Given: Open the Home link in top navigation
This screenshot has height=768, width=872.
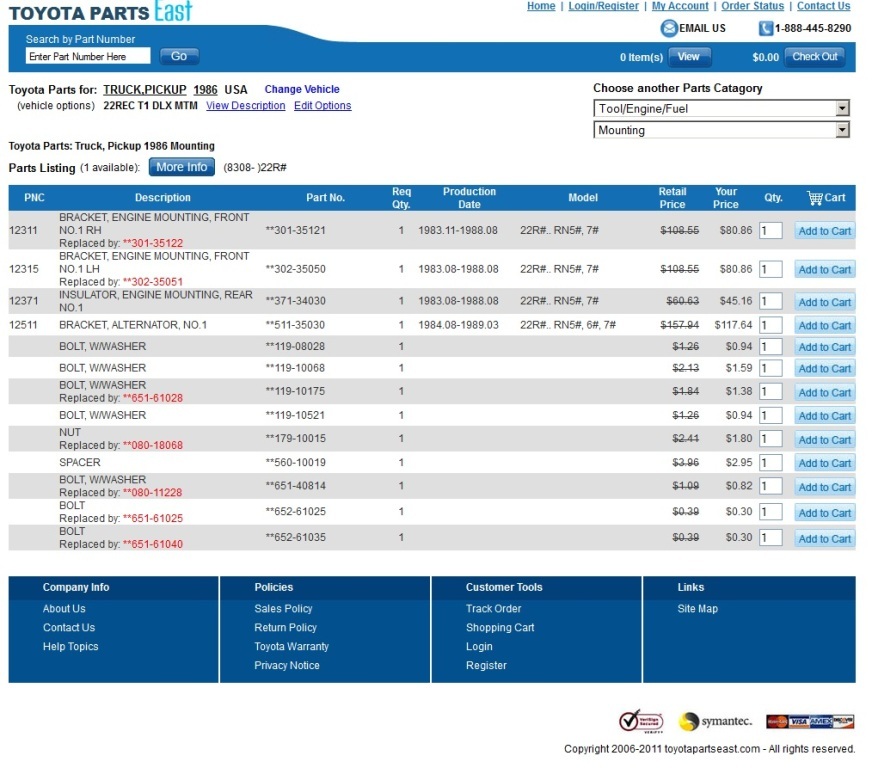Looking at the screenshot, I should 541,6.
